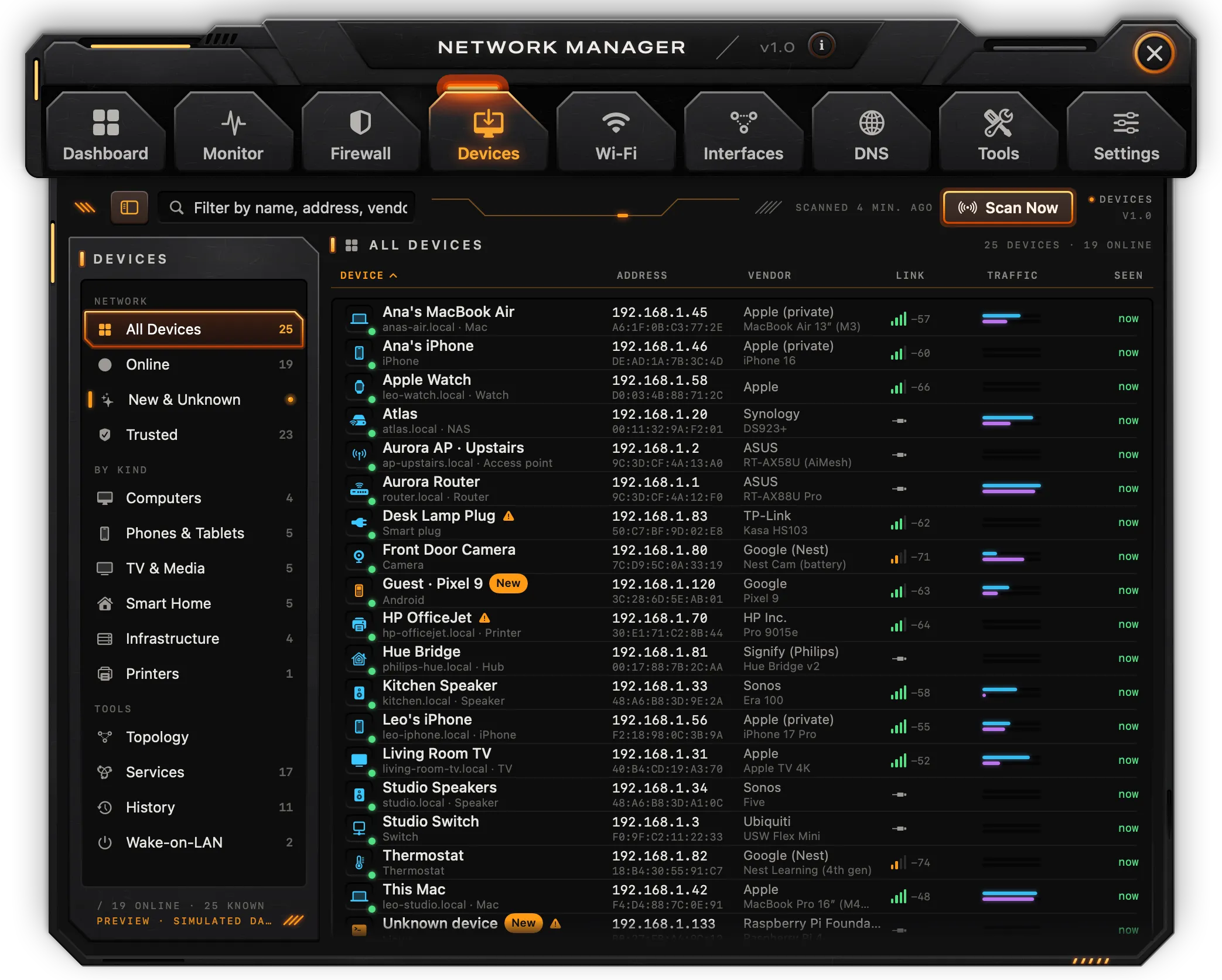Click the access point icon for Aurora AP
Screen dimensions: 1222x980
[359, 455]
